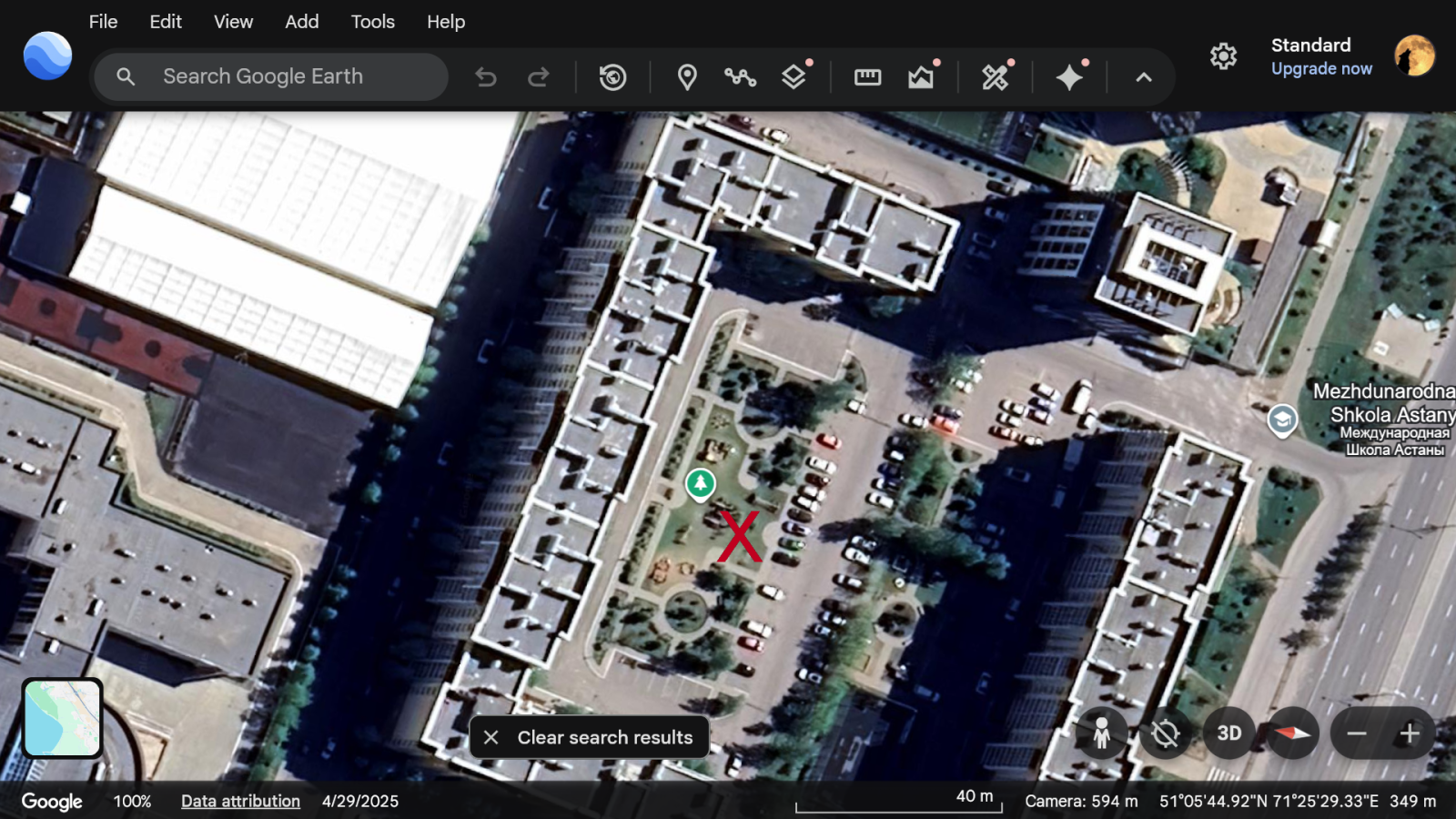Select the draw path or polygon tool
1456x819 pixels.
coord(740,77)
